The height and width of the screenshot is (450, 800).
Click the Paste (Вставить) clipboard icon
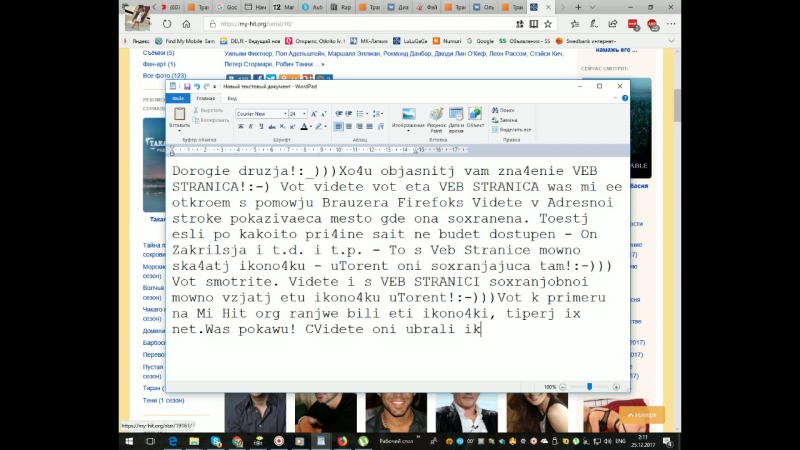click(x=180, y=115)
